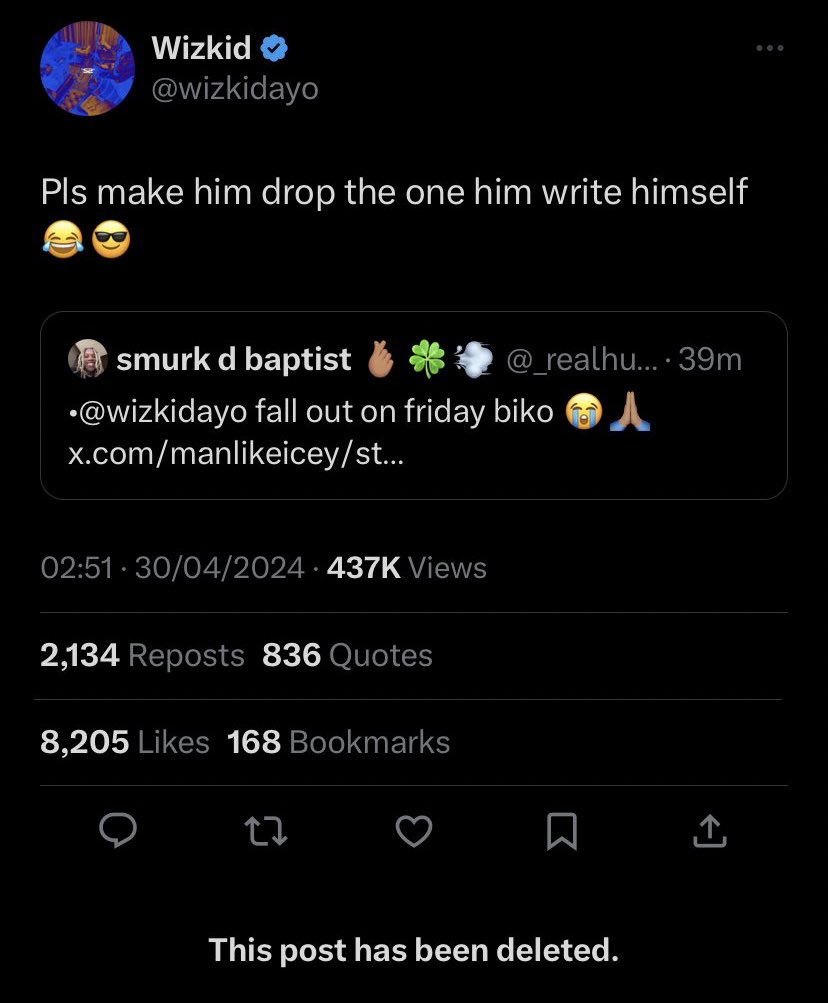
Task: Open the 437K Views analytics
Action: pos(405,568)
